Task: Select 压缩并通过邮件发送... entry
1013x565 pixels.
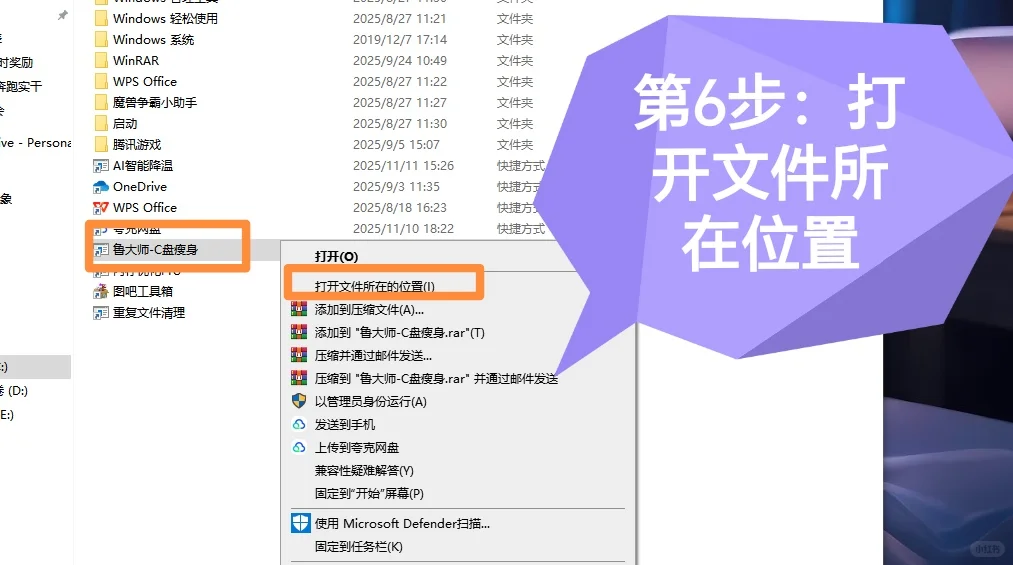Action: (373, 356)
